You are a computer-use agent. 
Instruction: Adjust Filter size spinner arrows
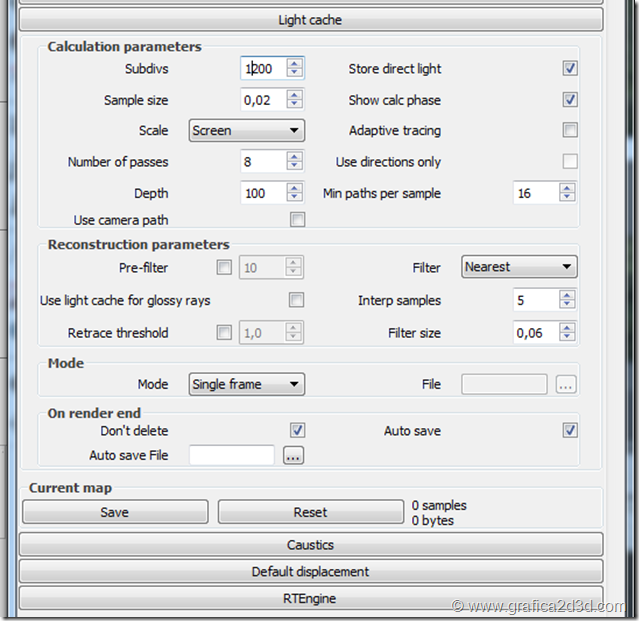tap(567, 333)
